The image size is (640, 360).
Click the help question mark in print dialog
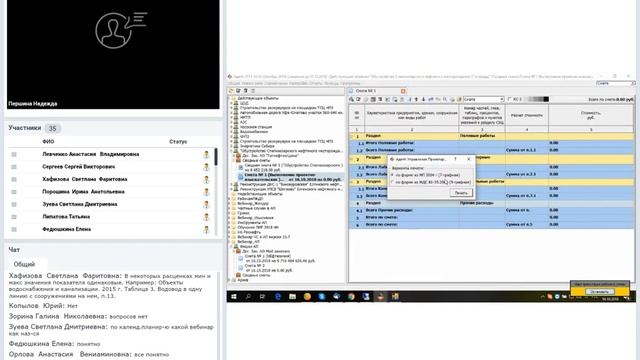coord(455,159)
